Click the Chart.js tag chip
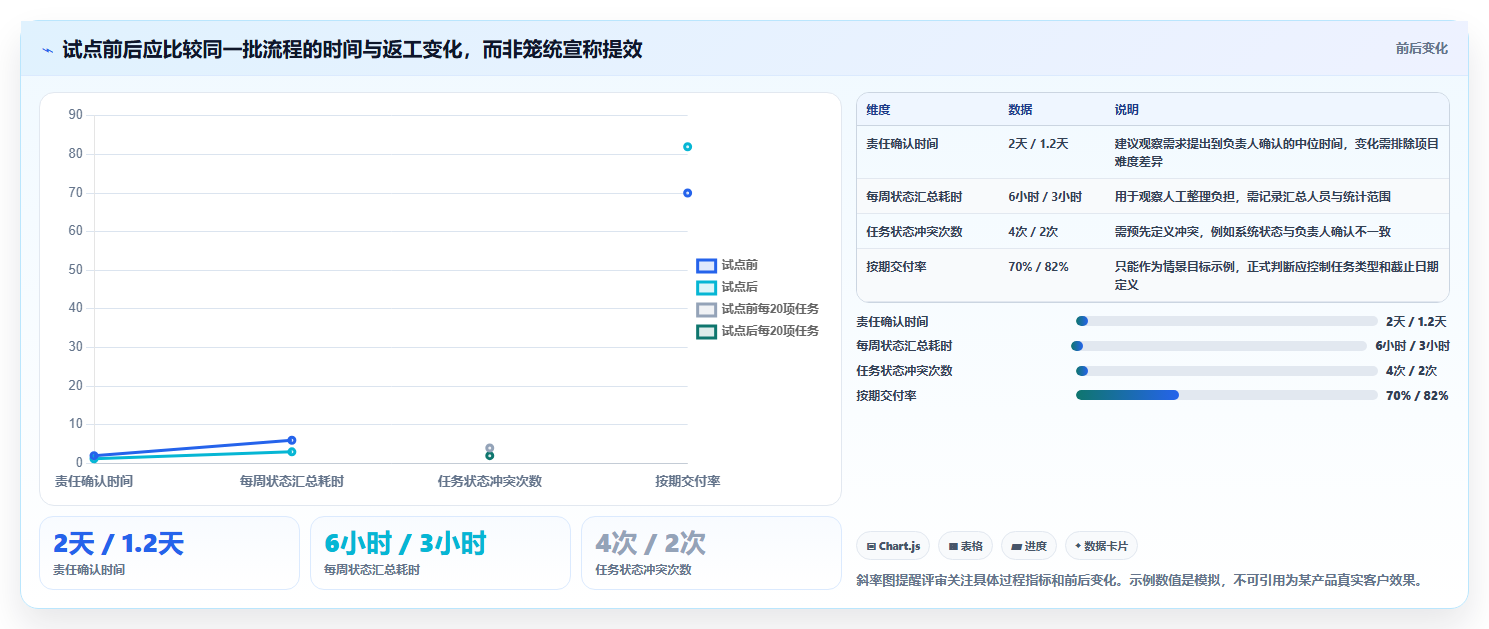This screenshot has width=1489, height=629. point(893,546)
